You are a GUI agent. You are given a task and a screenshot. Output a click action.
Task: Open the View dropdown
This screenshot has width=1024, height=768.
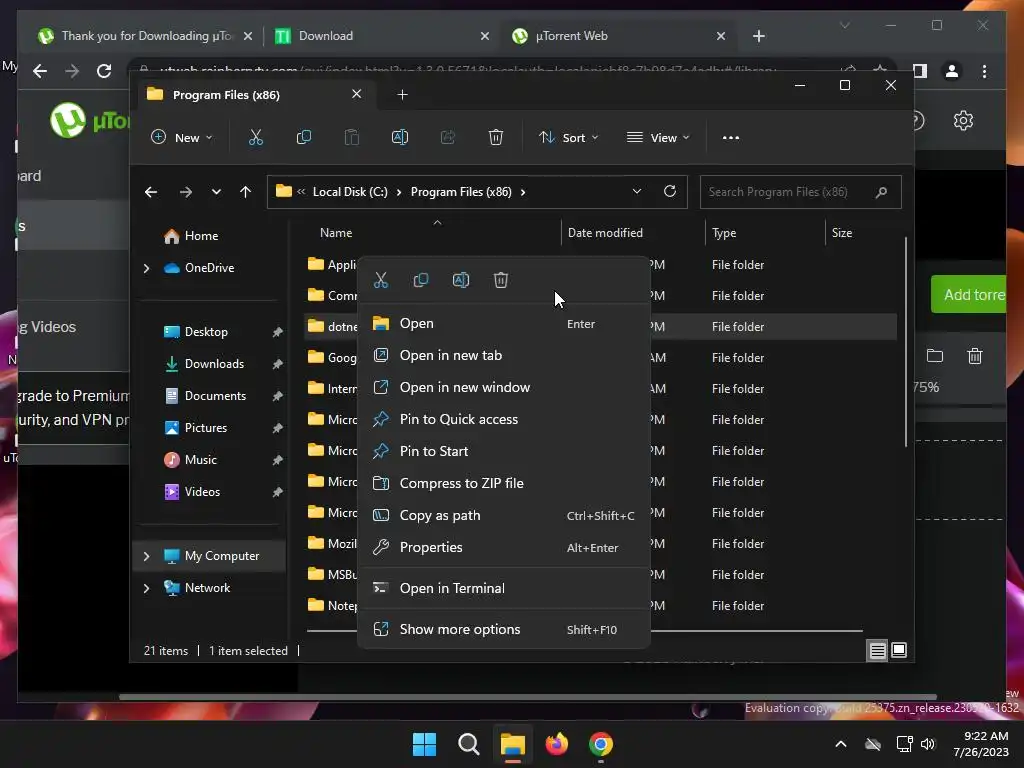tap(658, 137)
